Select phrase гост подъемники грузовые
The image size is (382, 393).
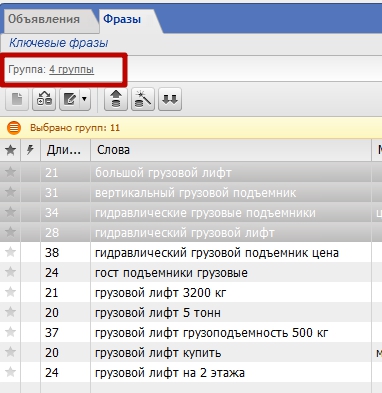171,273
